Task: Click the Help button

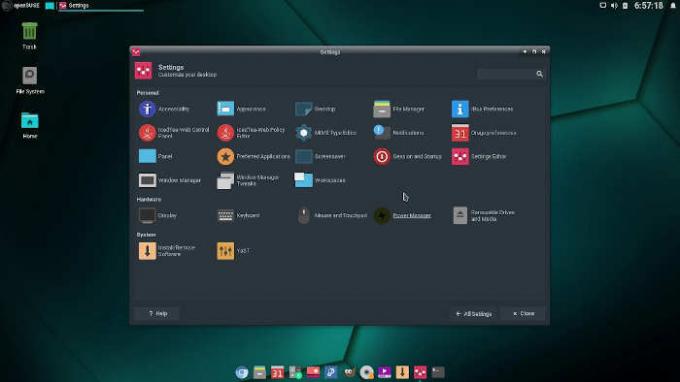Action: [157, 313]
